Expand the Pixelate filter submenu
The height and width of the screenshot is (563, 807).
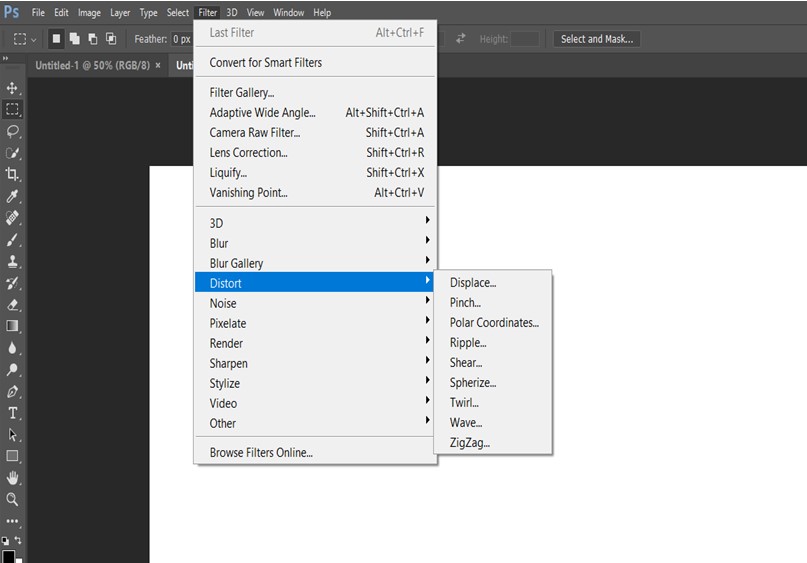click(x=314, y=323)
